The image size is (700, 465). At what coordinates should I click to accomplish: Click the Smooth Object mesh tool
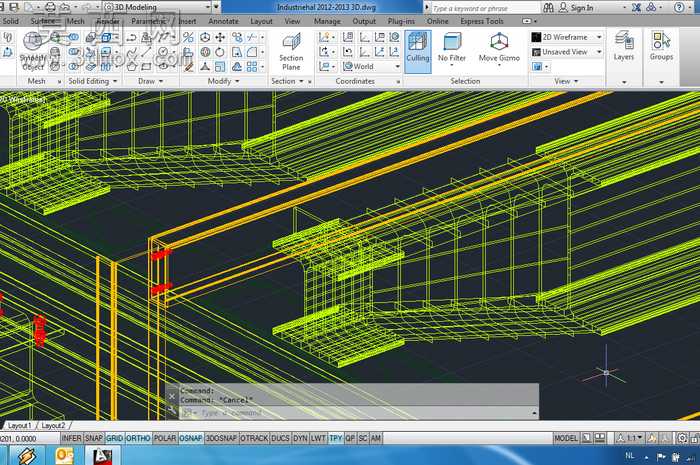(x=32, y=52)
